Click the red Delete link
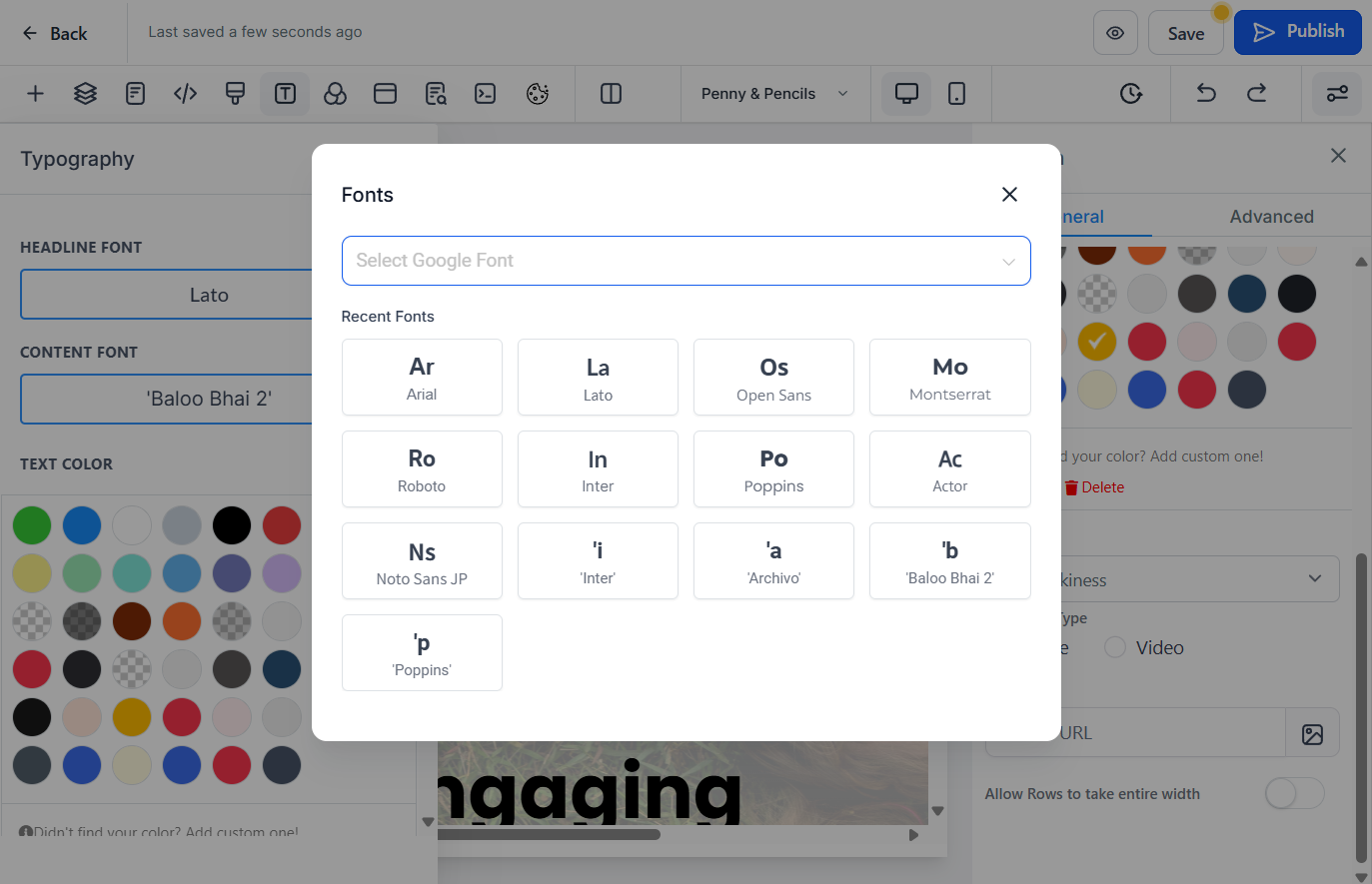 coord(1094,487)
